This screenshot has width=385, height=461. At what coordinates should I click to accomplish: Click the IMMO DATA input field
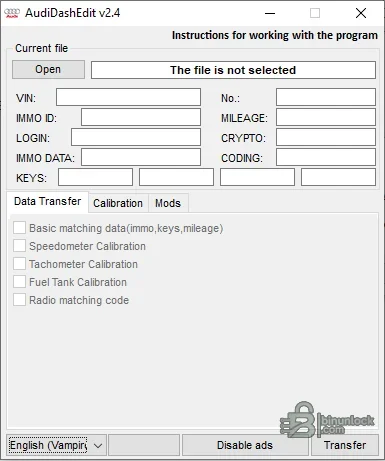pos(141,157)
